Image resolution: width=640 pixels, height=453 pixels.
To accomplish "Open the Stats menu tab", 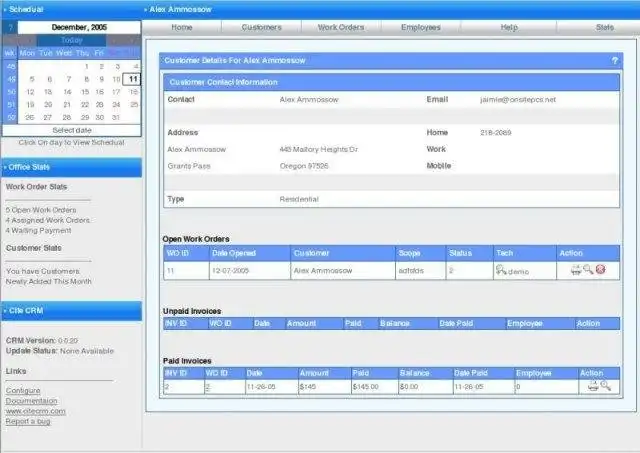I will pyautogui.click(x=604, y=27).
